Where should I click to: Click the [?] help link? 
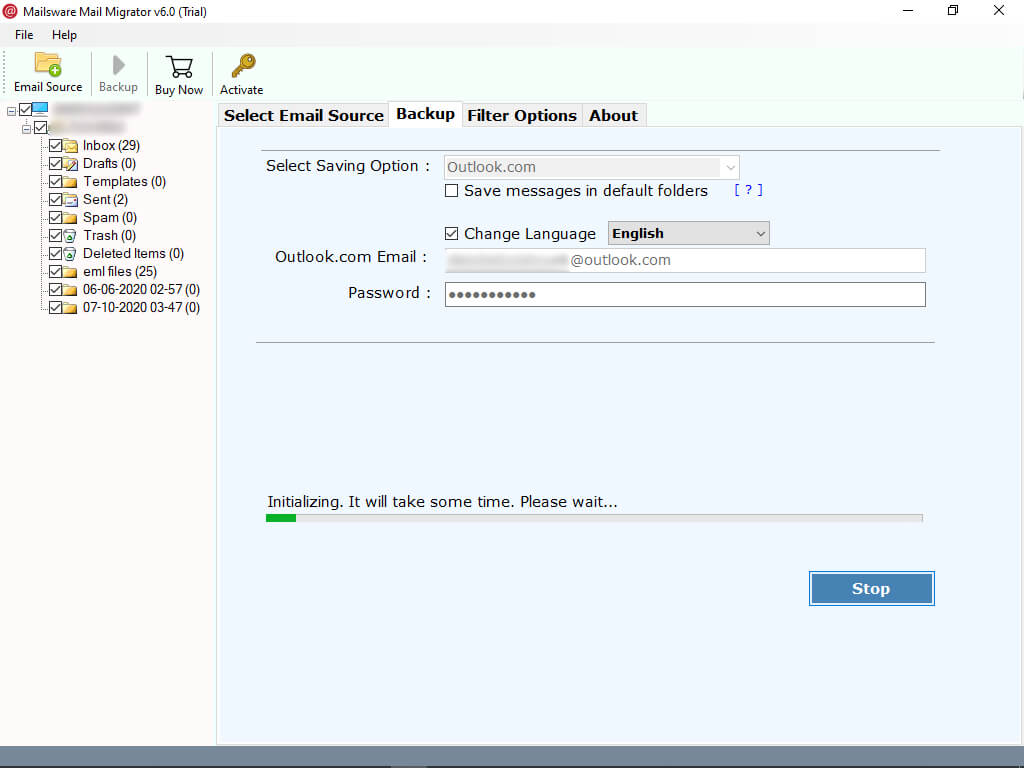click(x=748, y=189)
